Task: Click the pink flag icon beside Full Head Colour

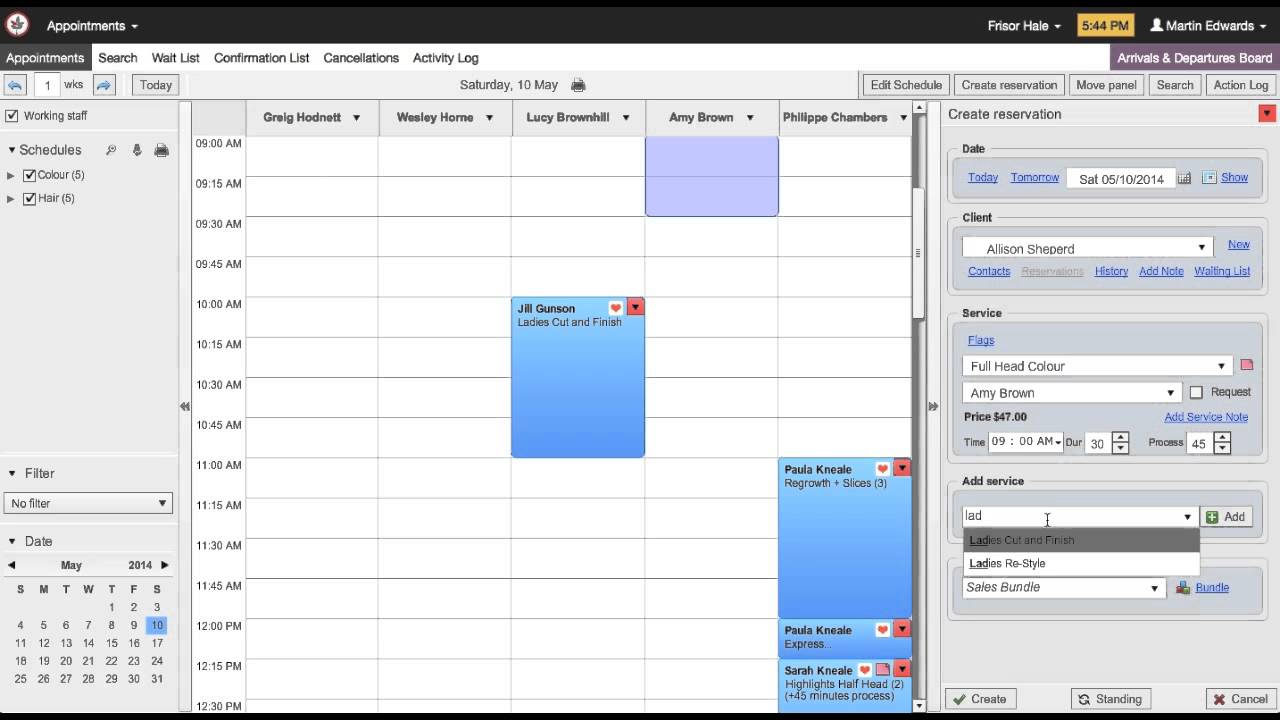Action: tap(1246, 366)
